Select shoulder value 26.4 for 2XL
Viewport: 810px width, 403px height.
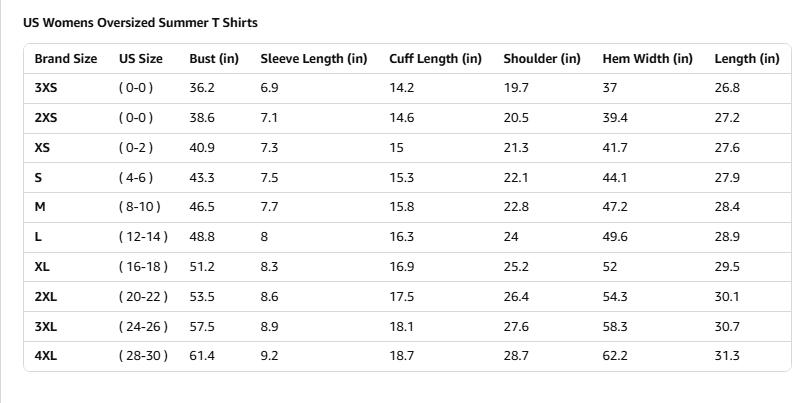click(516, 297)
